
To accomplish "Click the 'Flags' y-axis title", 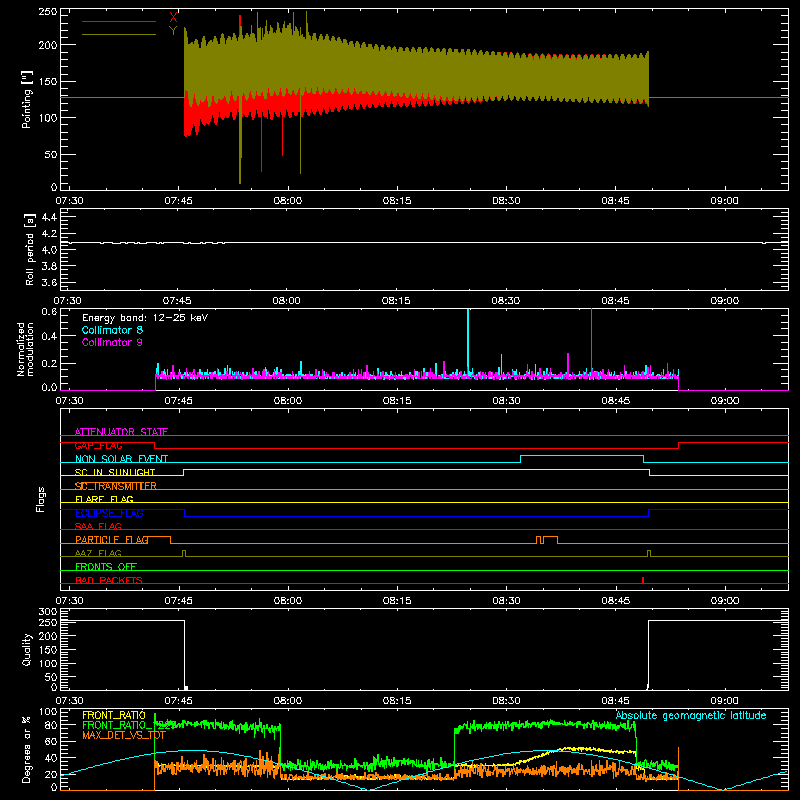I will [41, 499].
